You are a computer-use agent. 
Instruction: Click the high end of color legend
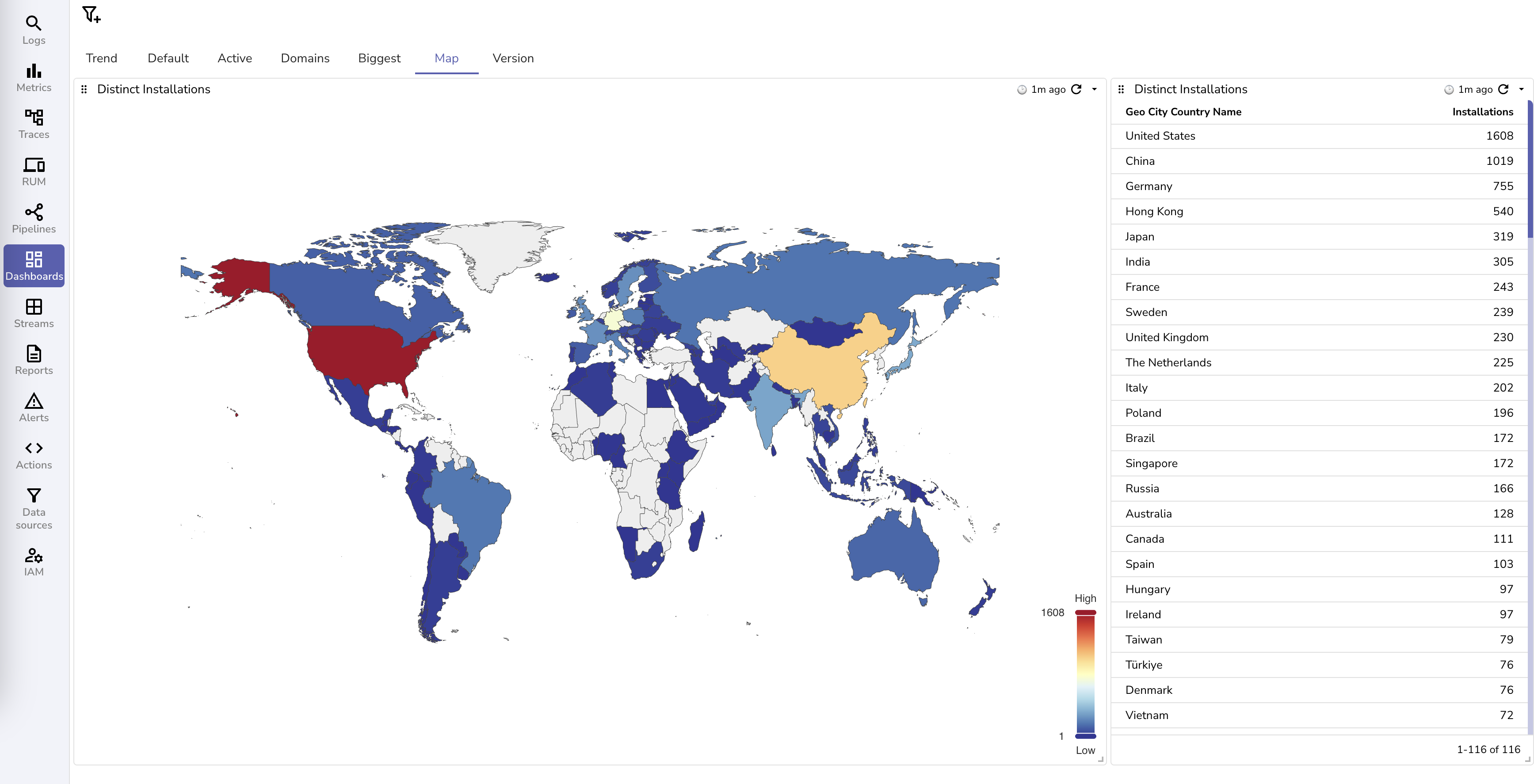coord(1085,613)
